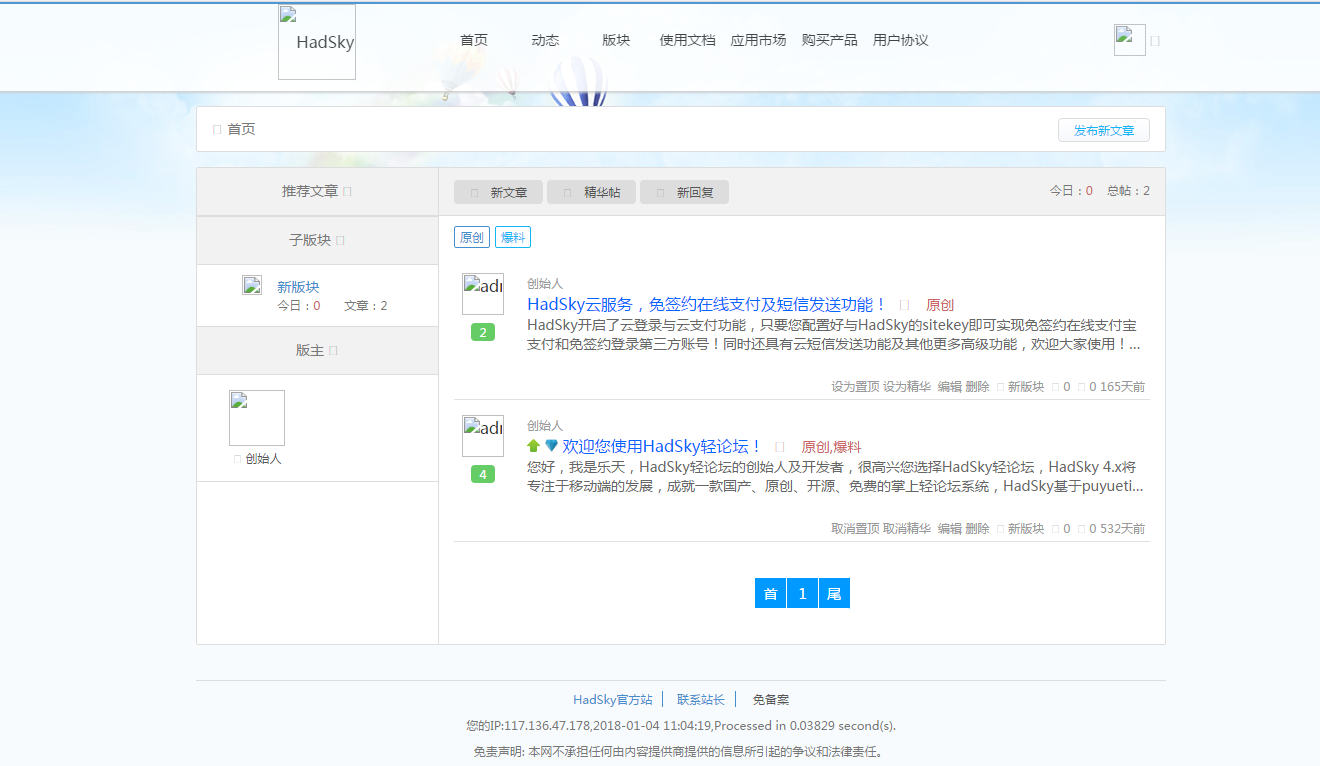Collapse the 版主 section header

(317, 351)
